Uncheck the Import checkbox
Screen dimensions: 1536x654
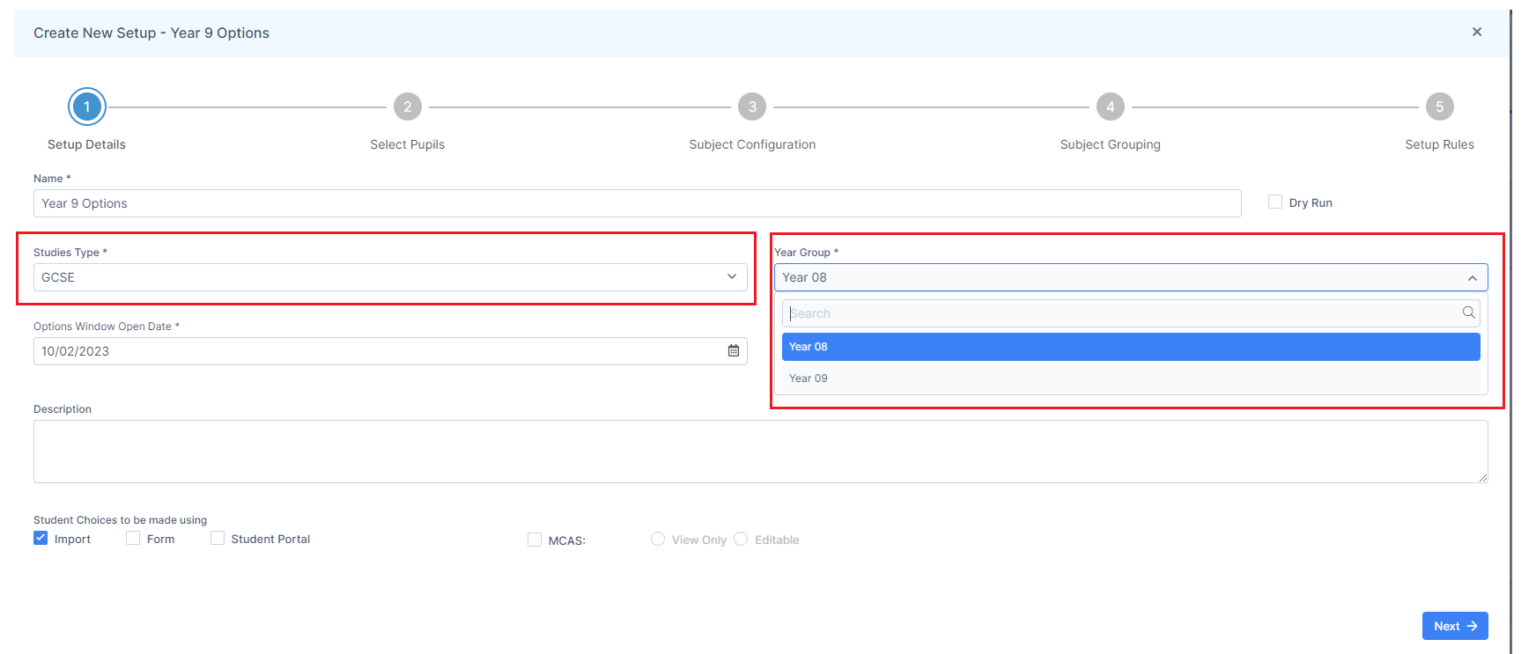coord(40,537)
